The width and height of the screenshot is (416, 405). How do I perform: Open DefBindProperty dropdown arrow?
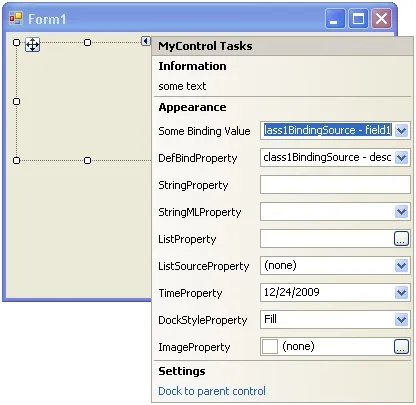pyautogui.click(x=401, y=157)
